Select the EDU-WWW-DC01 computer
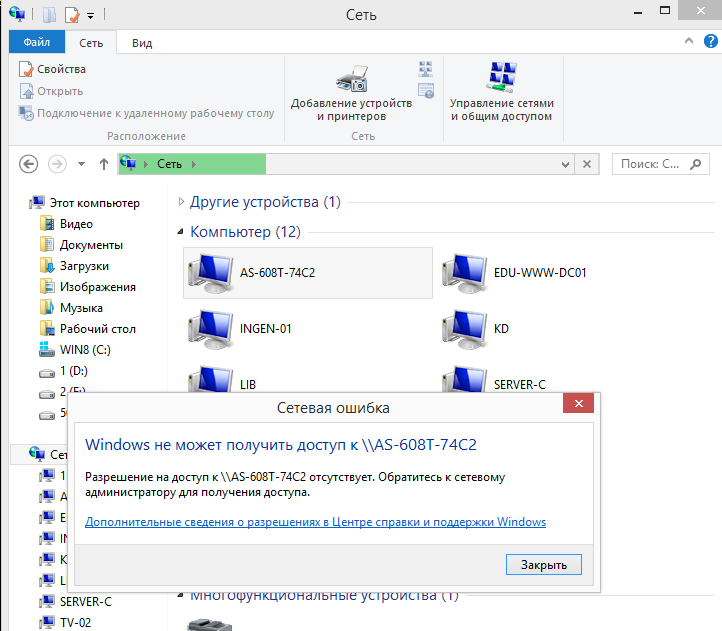The image size is (722, 631). [x=514, y=273]
